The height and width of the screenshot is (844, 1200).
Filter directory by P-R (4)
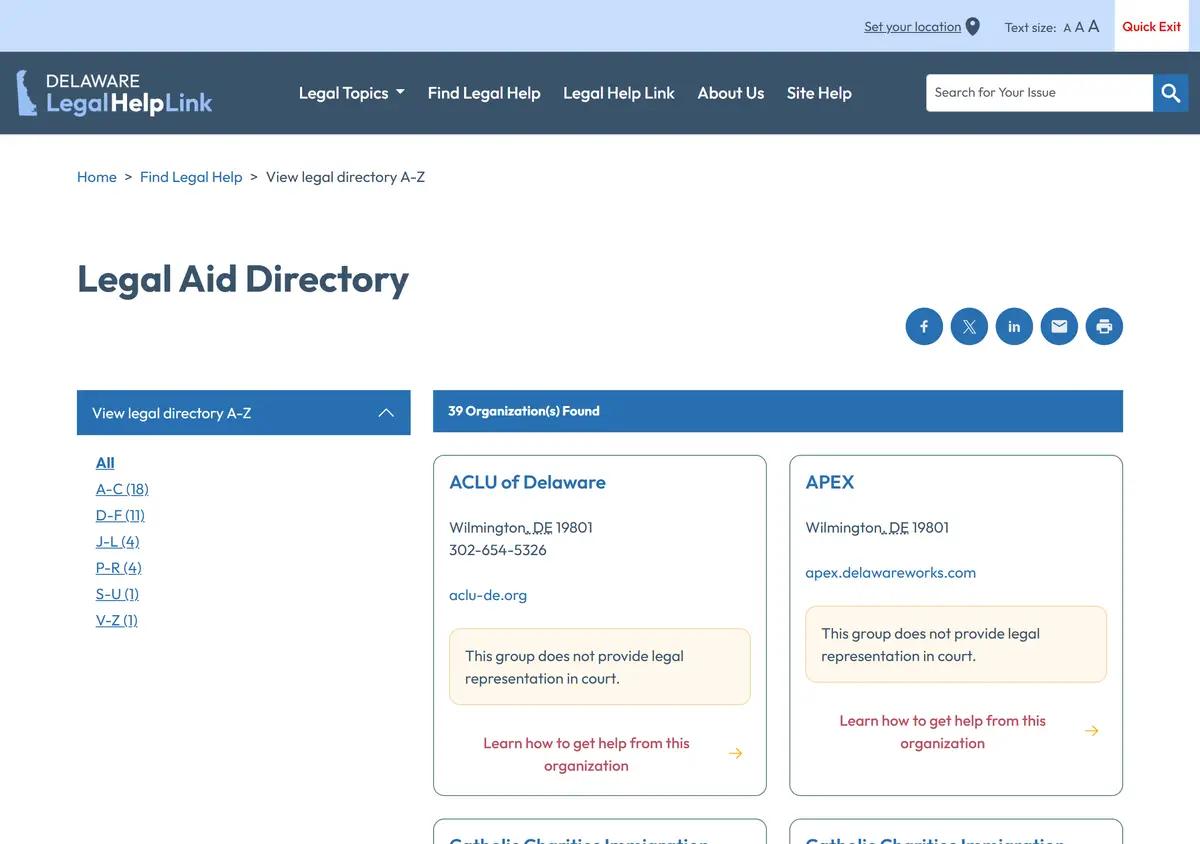tap(119, 567)
